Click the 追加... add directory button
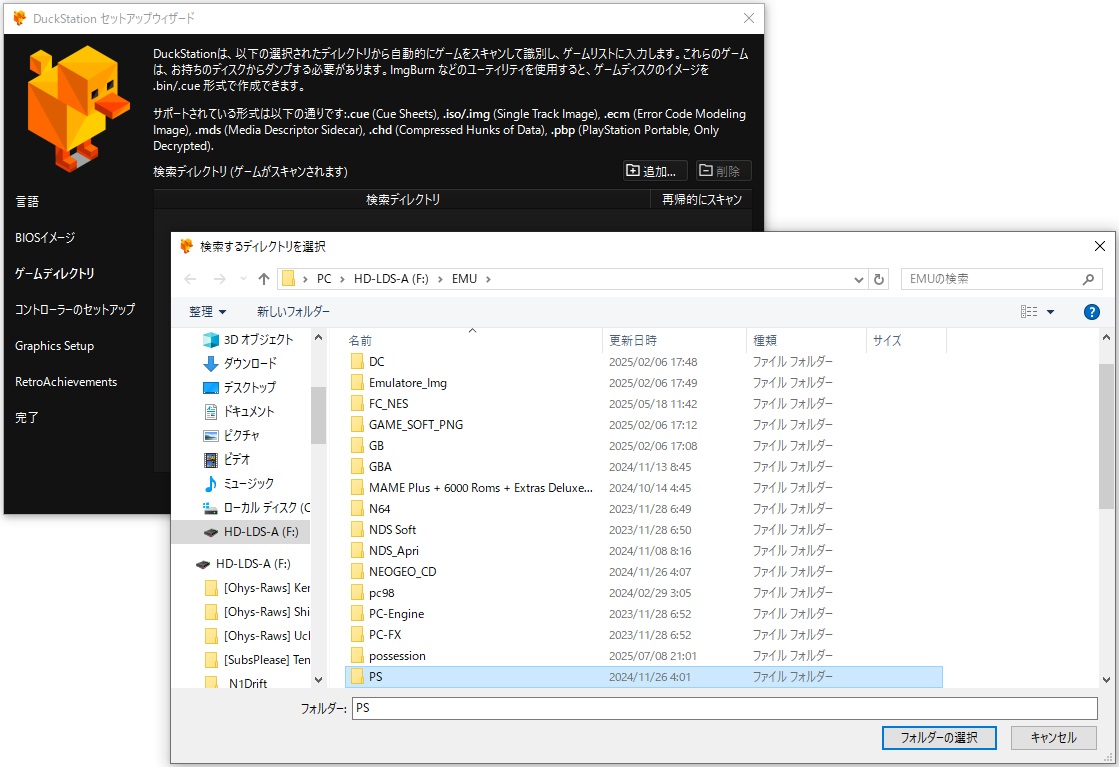The image size is (1119, 767). pyautogui.click(x=654, y=171)
